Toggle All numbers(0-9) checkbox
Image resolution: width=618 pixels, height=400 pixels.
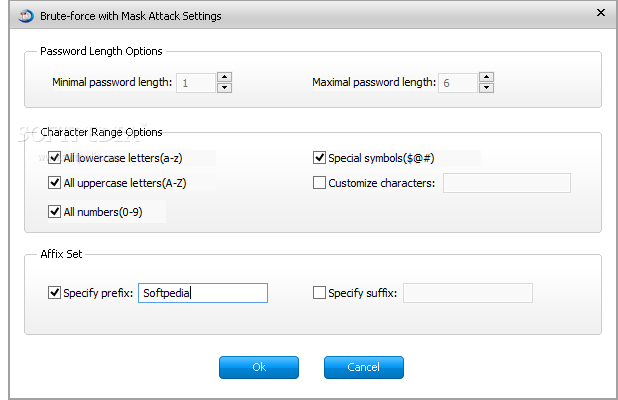click(x=54, y=212)
